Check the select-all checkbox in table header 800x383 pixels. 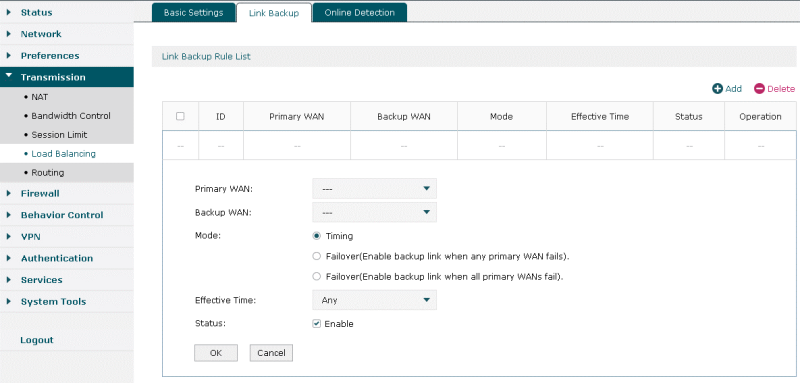point(180,116)
